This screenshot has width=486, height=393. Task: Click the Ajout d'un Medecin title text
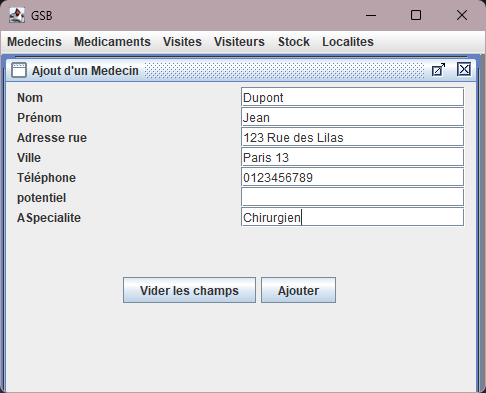pyautogui.click(x=85, y=71)
